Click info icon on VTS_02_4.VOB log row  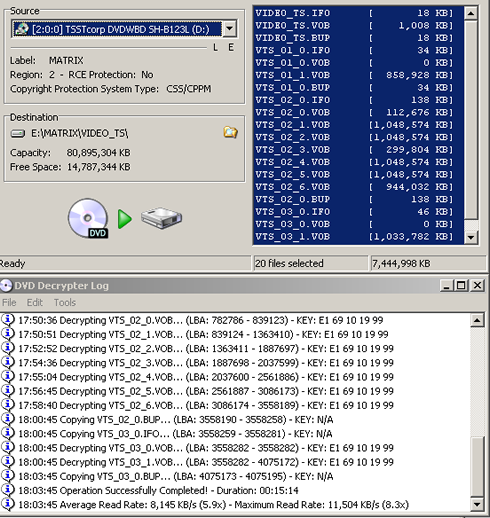click(8, 377)
